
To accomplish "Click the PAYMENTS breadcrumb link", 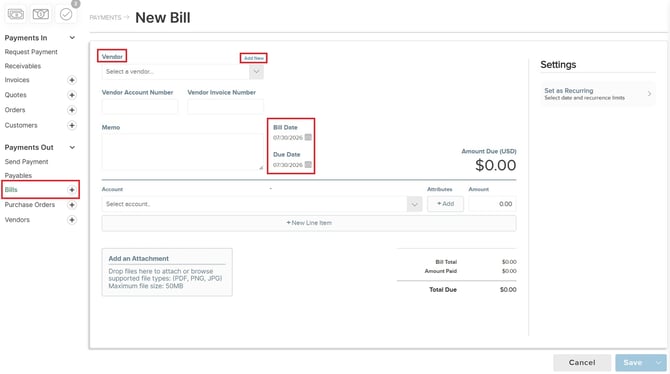I will (x=106, y=18).
